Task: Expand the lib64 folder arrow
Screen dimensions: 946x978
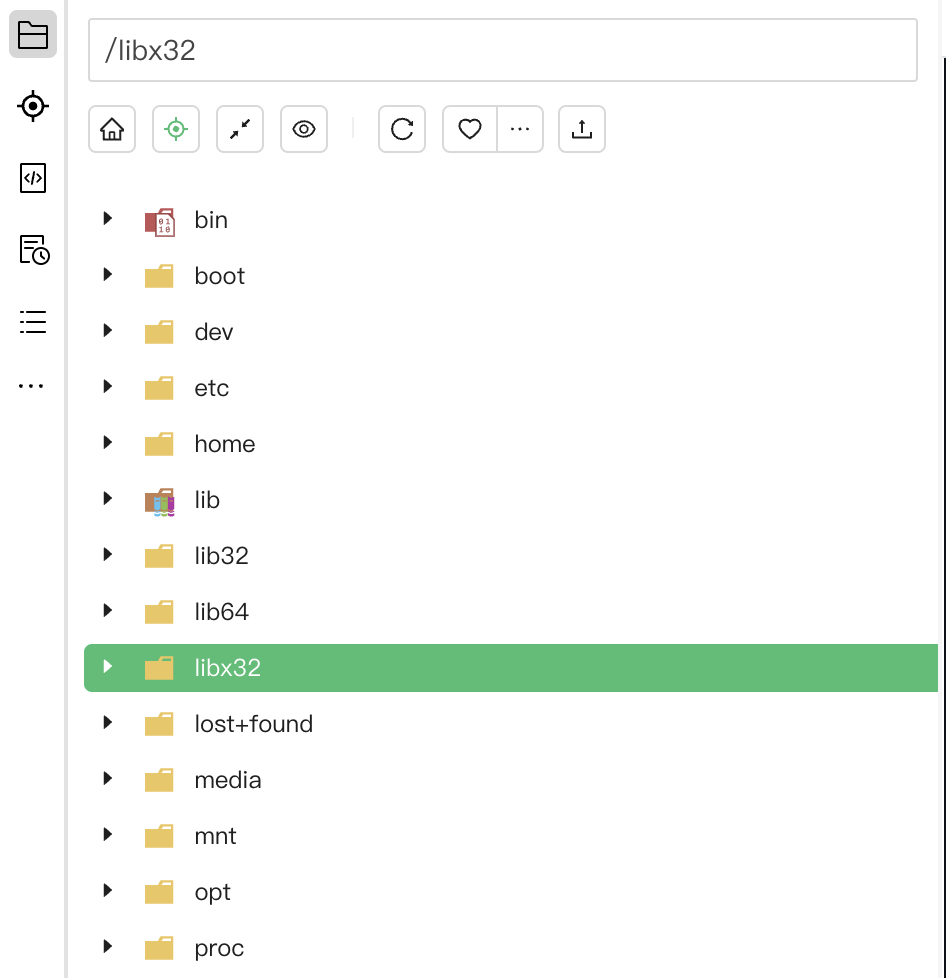Action: [x=107, y=611]
